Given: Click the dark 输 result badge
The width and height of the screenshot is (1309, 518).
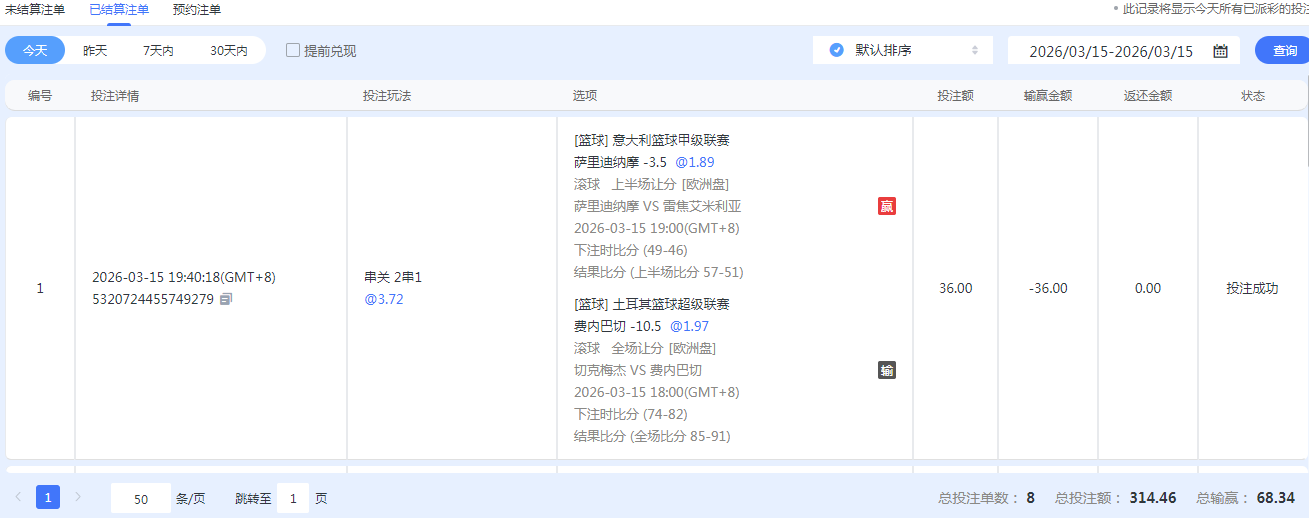Looking at the screenshot, I should point(886,370).
